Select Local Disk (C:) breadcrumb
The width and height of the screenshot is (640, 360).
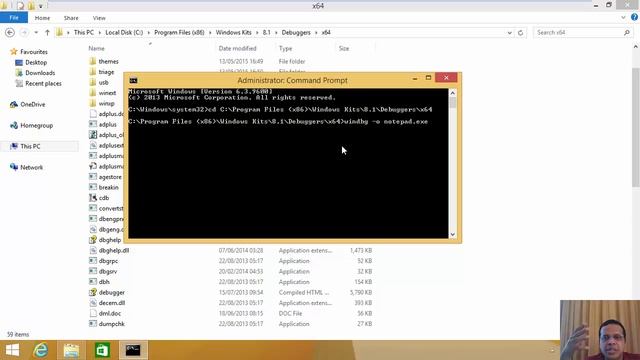(x=124, y=32)
